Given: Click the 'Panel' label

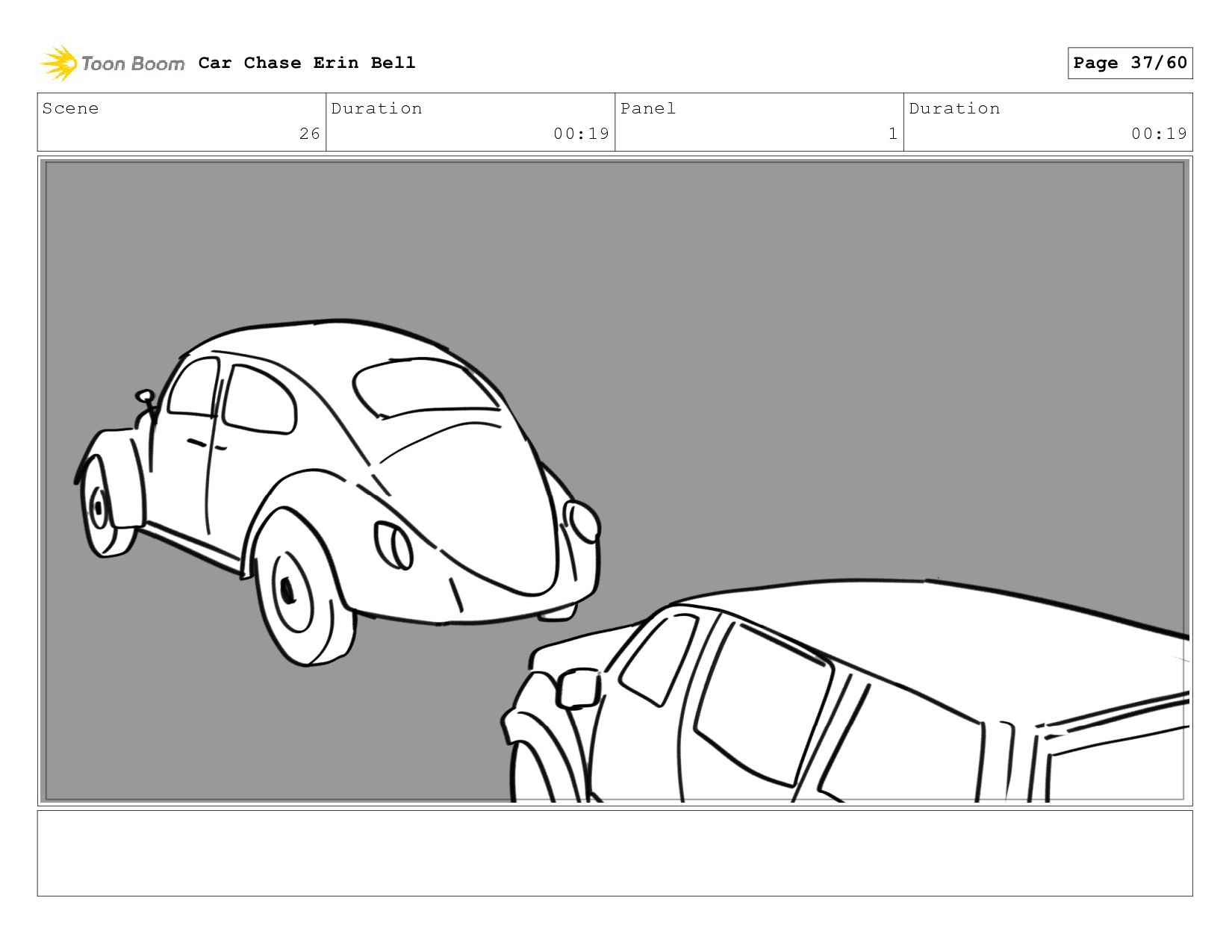Looking at the screenshot, I should tap(648, 108).
